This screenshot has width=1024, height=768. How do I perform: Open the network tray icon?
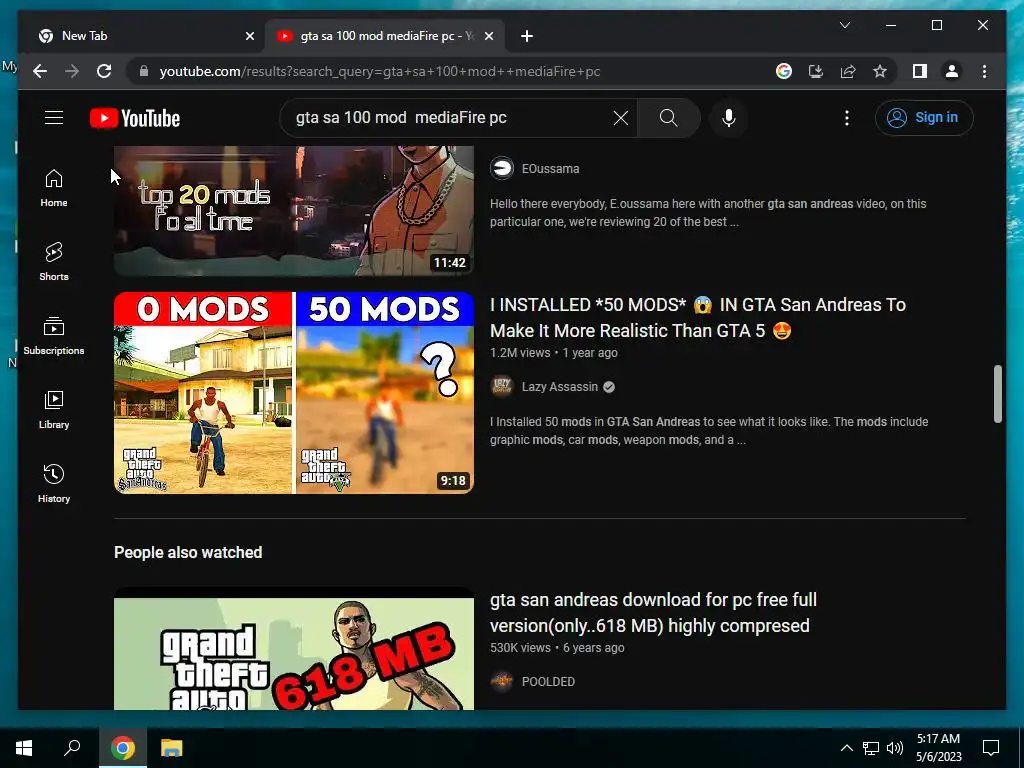(871, 748)
